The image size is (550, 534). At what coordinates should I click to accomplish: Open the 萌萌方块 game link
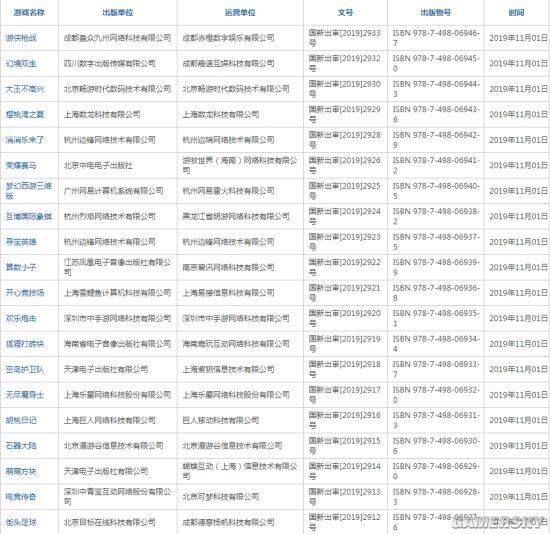pos(21,472)
